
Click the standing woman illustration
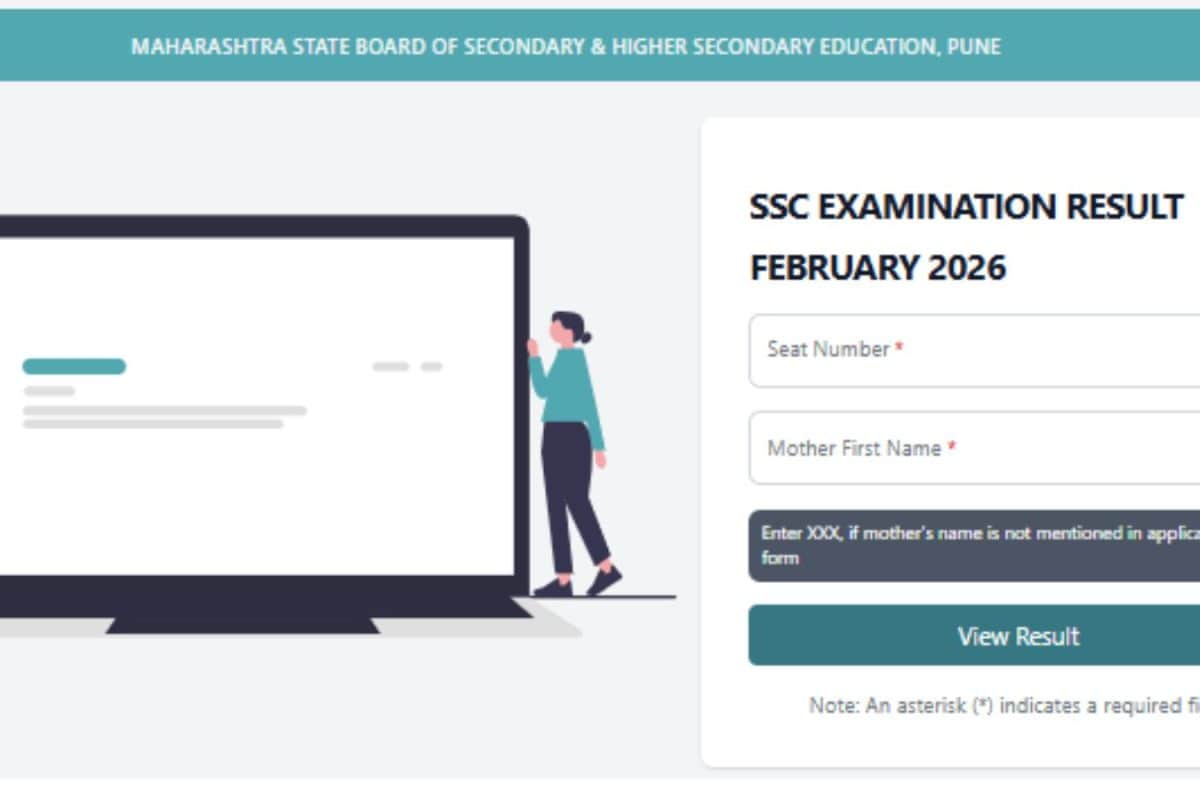coord(574,454)
